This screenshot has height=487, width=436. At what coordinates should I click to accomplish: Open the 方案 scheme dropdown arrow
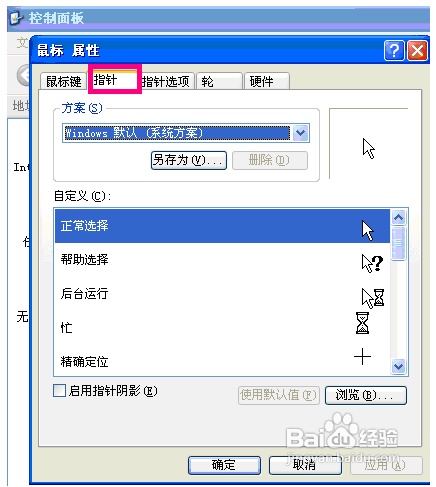pyautogui.click(x=301, y=133)
